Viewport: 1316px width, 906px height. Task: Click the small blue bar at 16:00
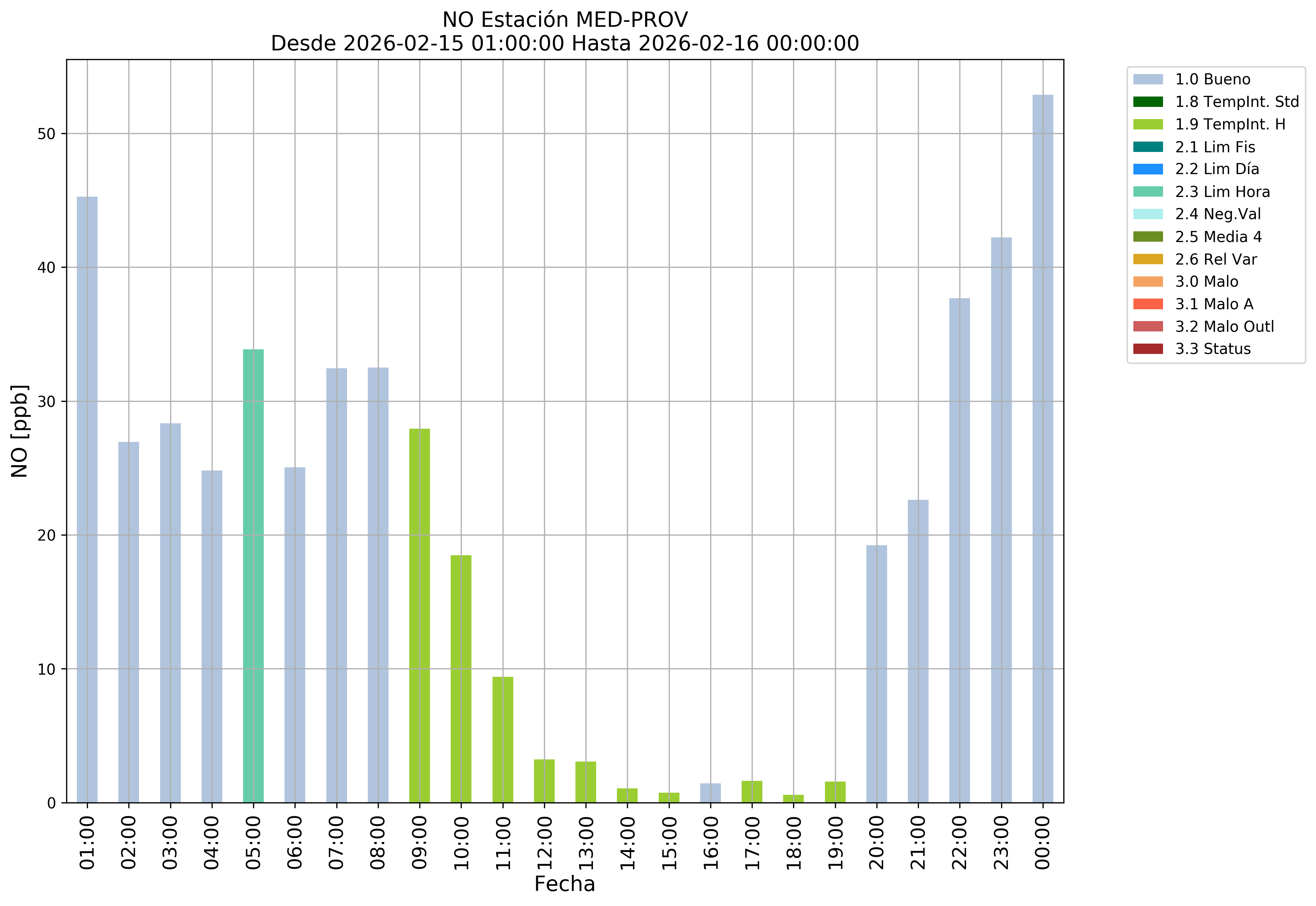[711, 793]
